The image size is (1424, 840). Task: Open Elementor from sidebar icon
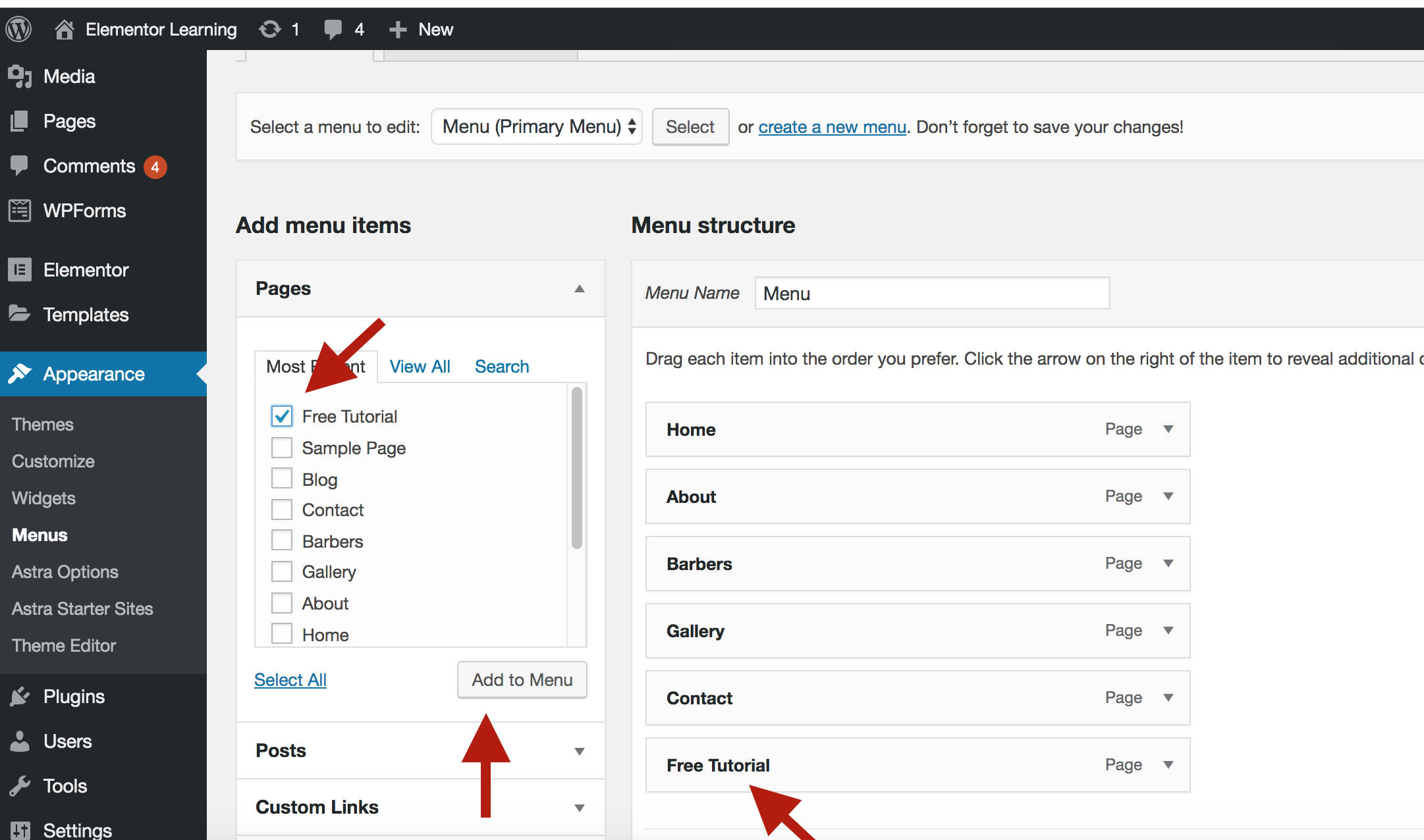click(x=20, y=270)
